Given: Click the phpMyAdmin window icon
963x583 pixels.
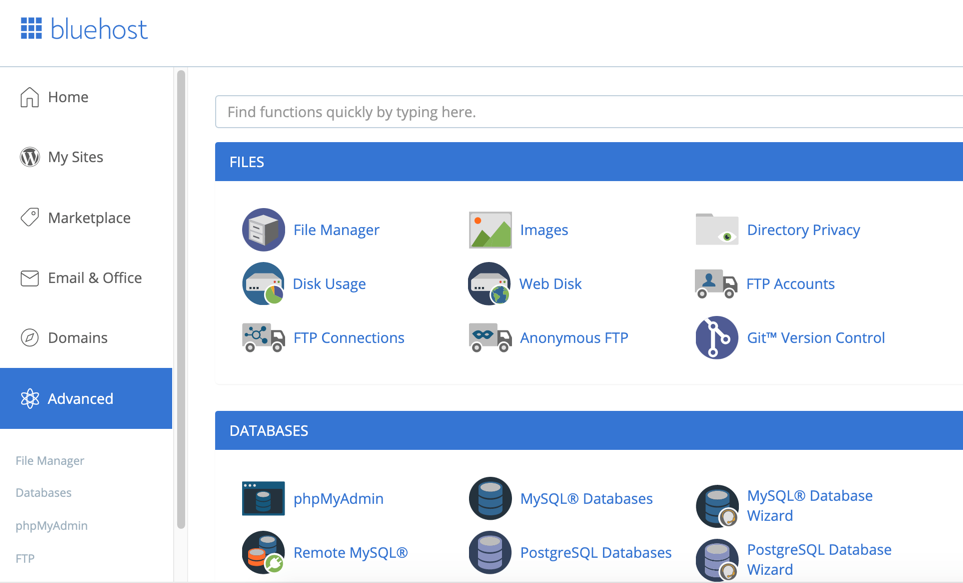Looking at the screenshot, I should 263,498.
